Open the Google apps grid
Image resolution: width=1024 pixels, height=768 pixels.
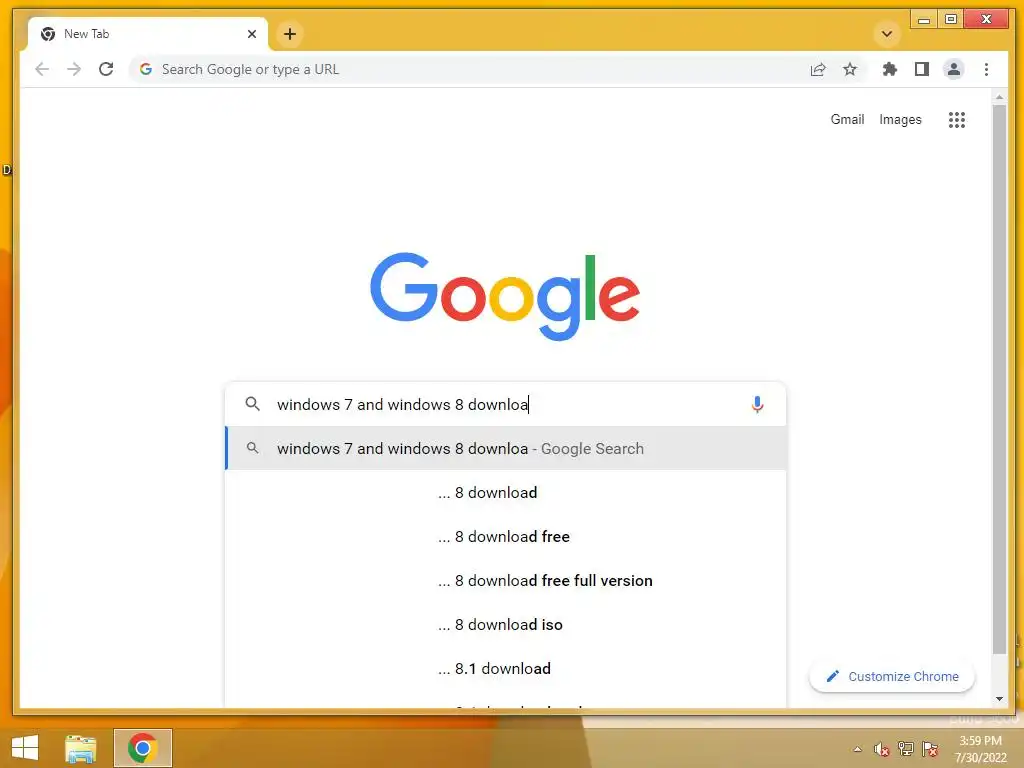pos(957,120)
